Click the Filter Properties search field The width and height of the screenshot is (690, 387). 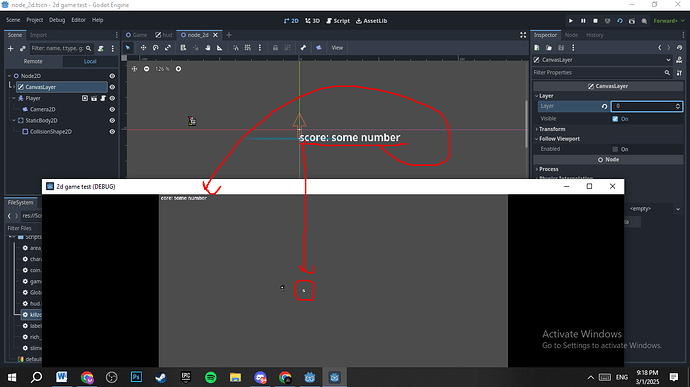(x=602, y=73)
